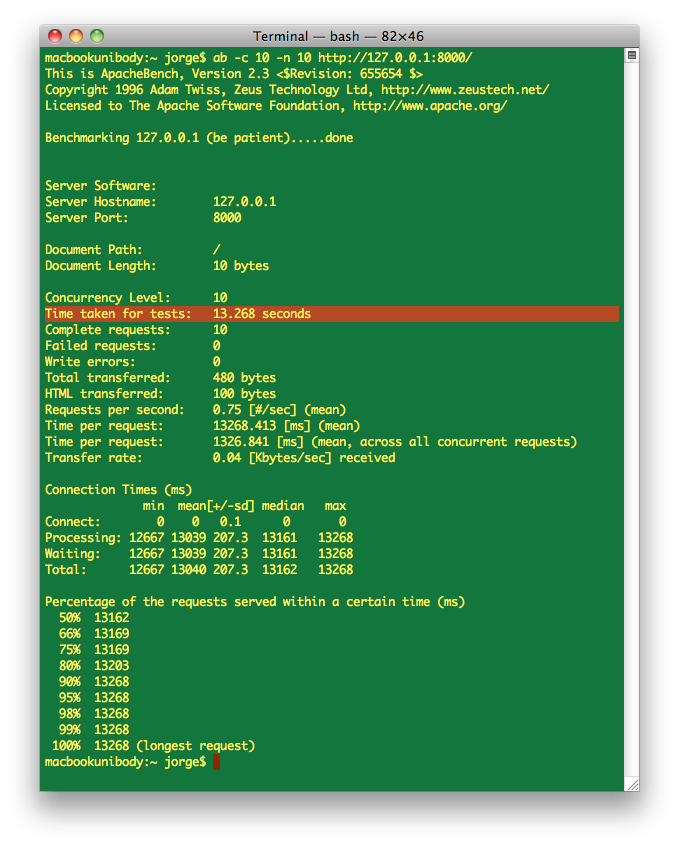This screenshot has height=846, width=679.
Task: Click the vertical scrollbar track
Action: click(x=632, y=418)
